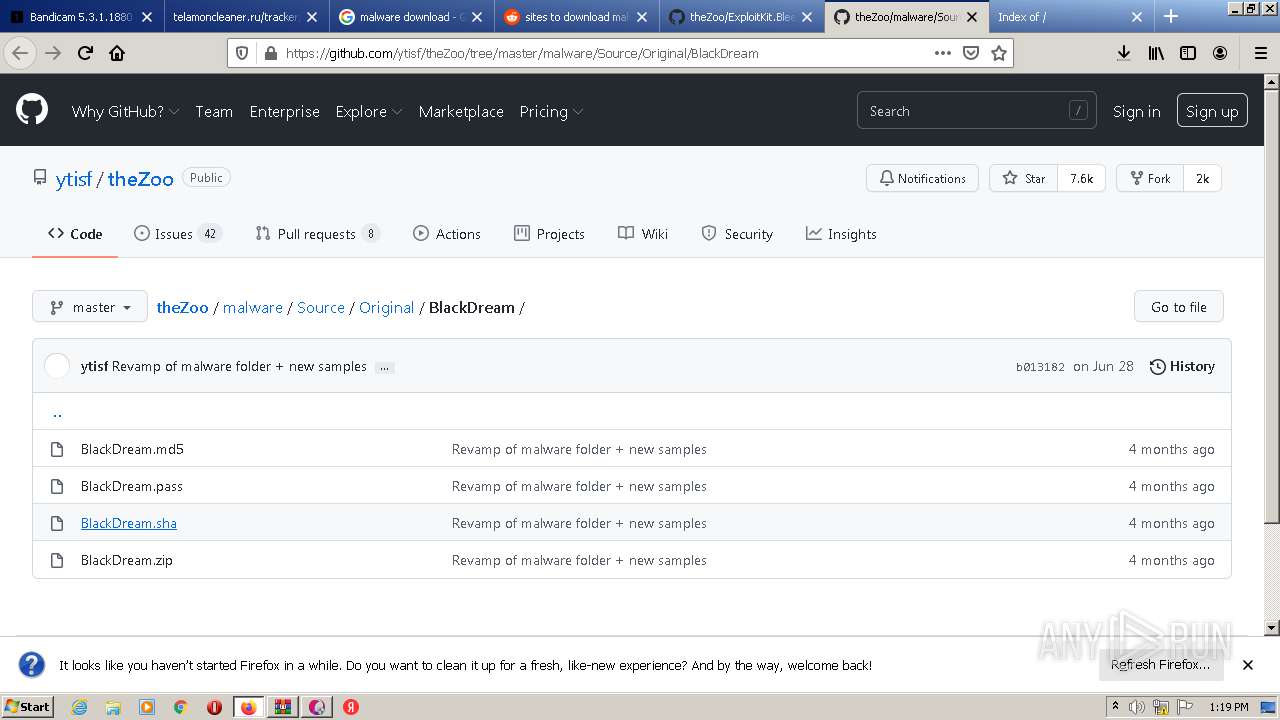The image size is (1280, 720).
Task: Open the master branch selector dropdown
Action: point(90,307)
